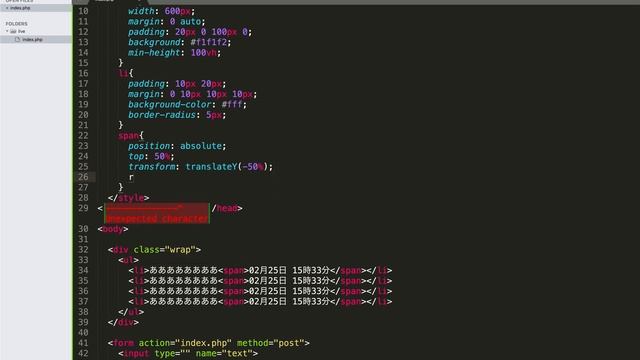Click the 'li{' selector on line 16
This screenshot has width=640, height=360.
coord(126,73)
